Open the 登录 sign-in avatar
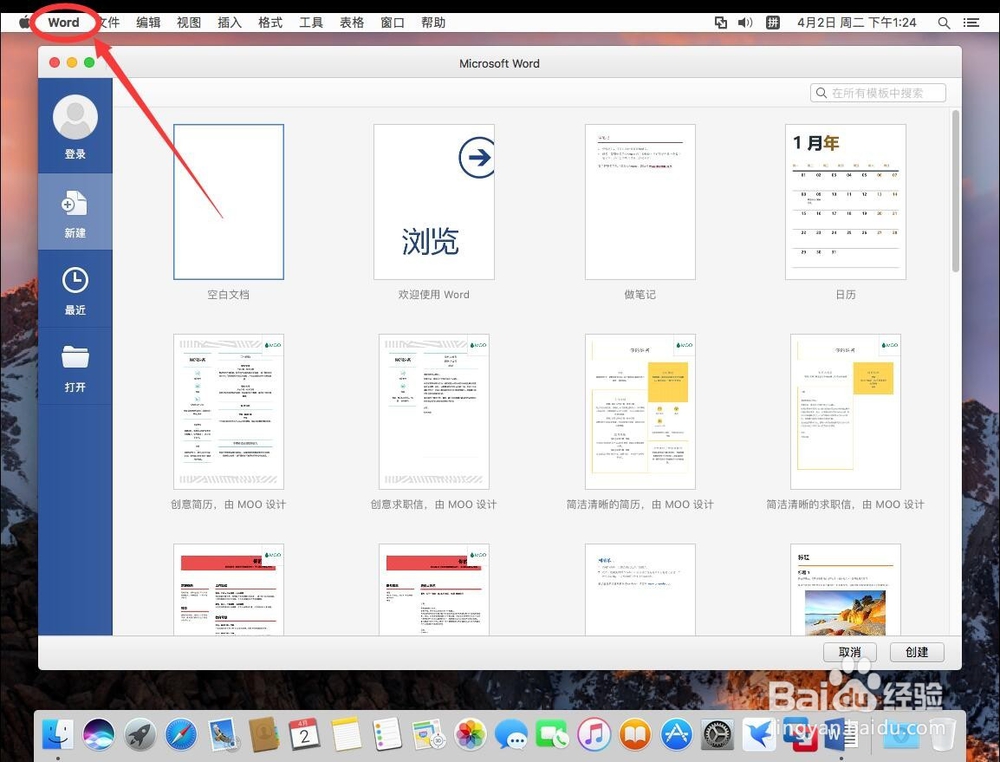 (75, 118)
